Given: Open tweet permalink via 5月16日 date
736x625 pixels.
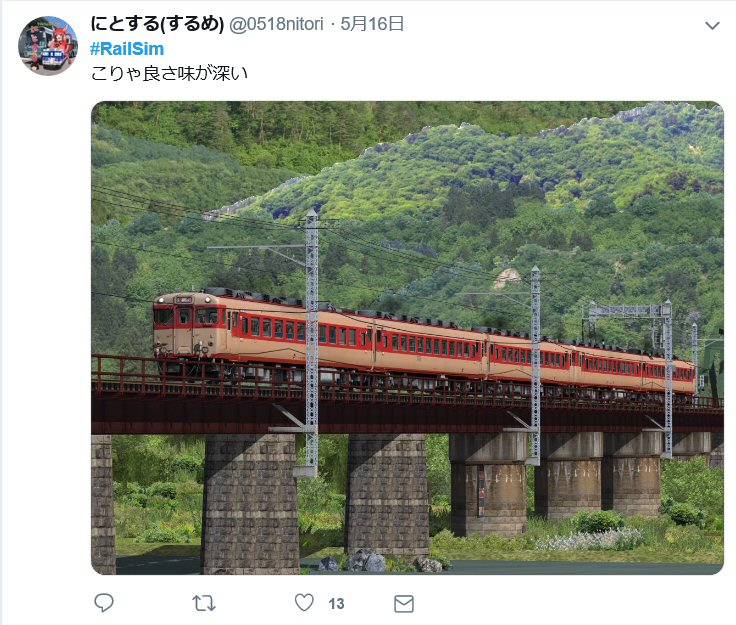Looking at the screenshot, I should click(x=372, y=24).
